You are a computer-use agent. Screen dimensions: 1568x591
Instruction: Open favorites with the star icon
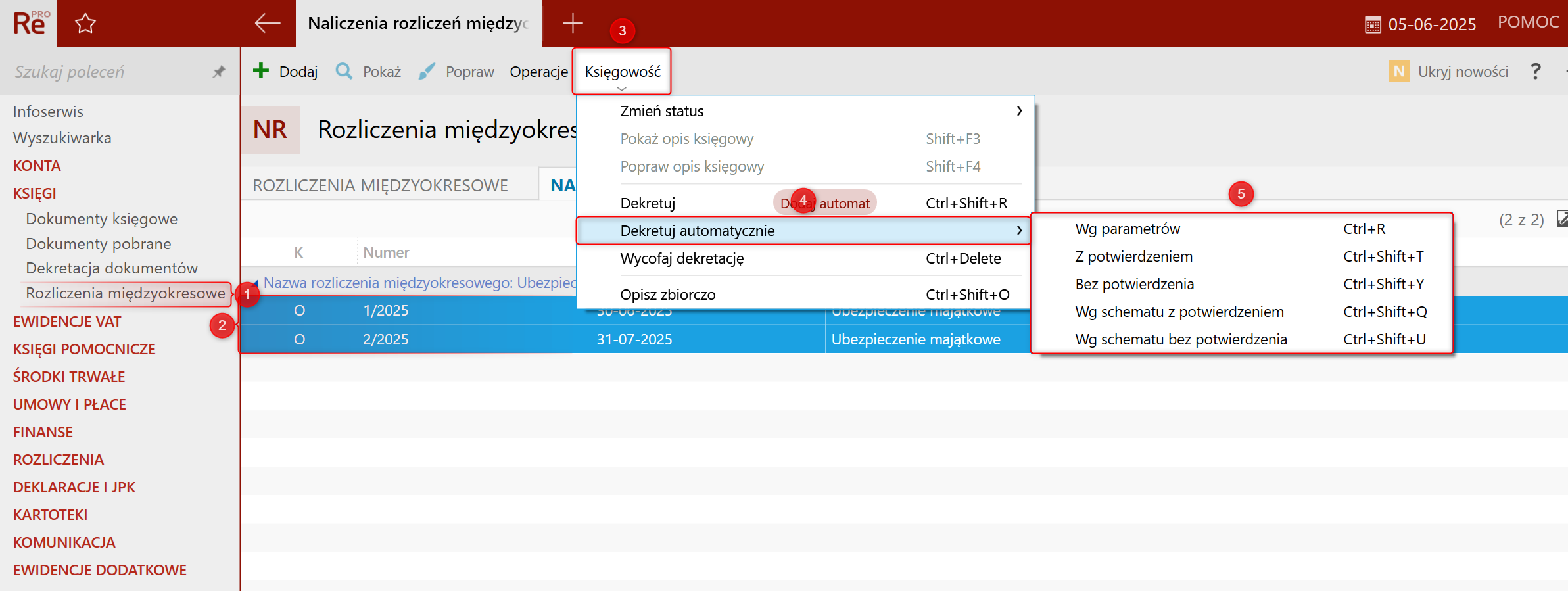click(85, 24)
